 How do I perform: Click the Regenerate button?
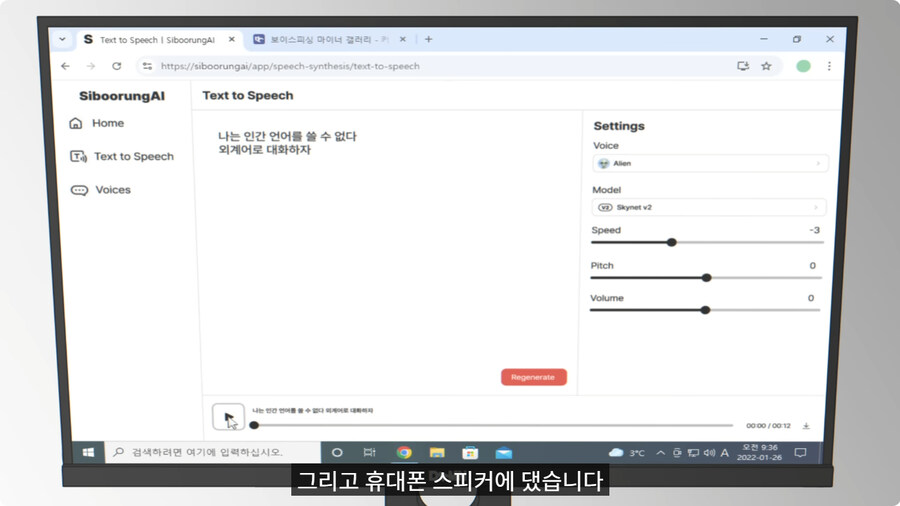point(534,377)
